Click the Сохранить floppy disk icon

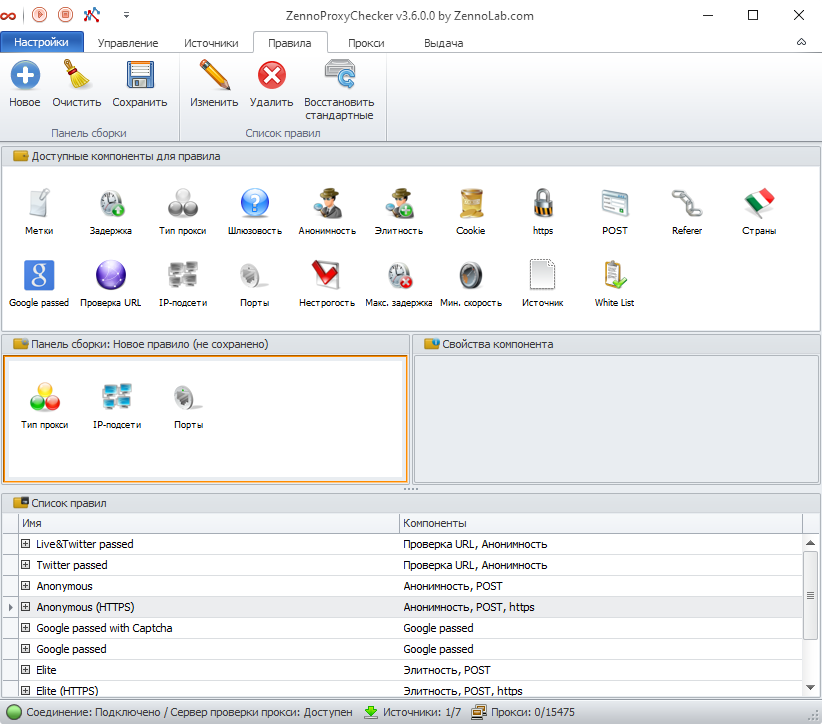click(x=139, y=77)
